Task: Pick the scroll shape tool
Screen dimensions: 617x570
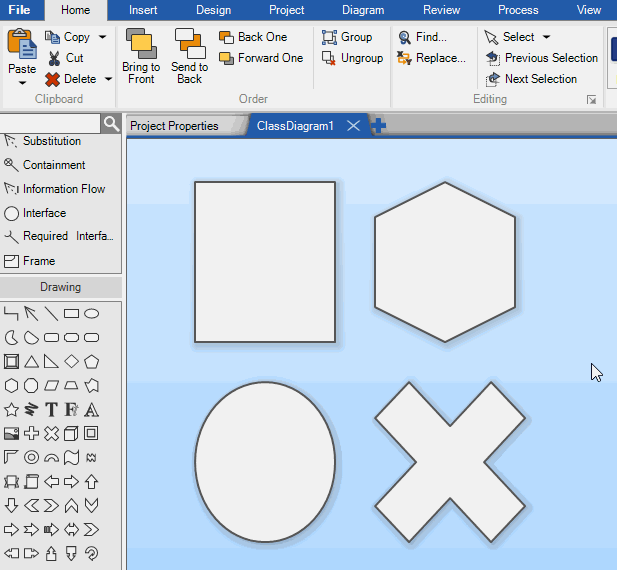Action: pos(31,481)
